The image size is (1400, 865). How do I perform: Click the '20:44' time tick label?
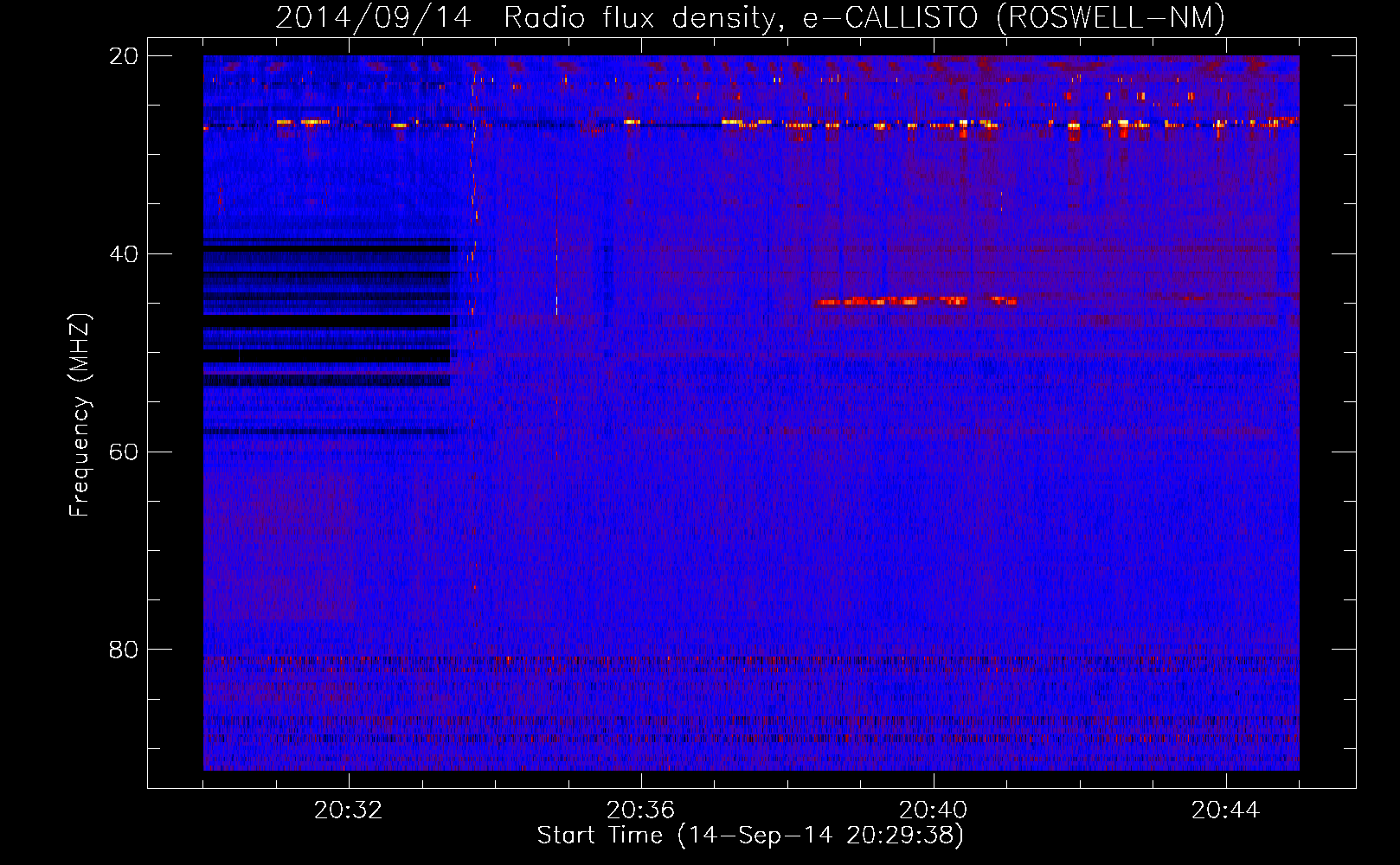1225,810
